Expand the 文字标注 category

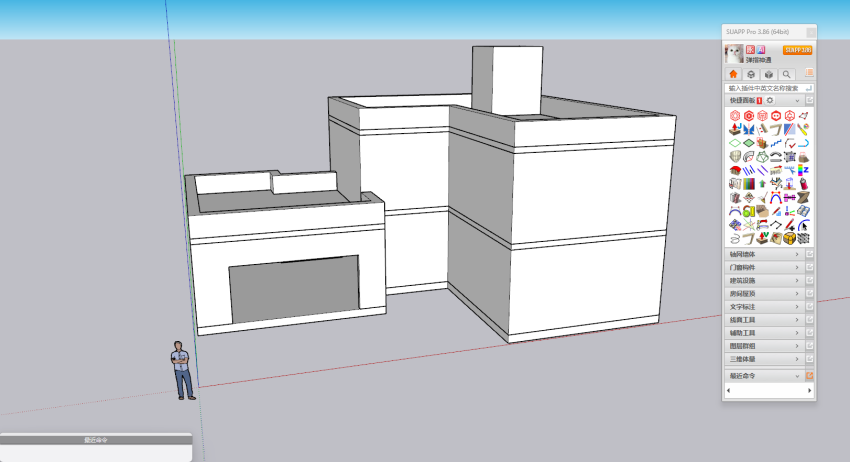click(764, 306)
